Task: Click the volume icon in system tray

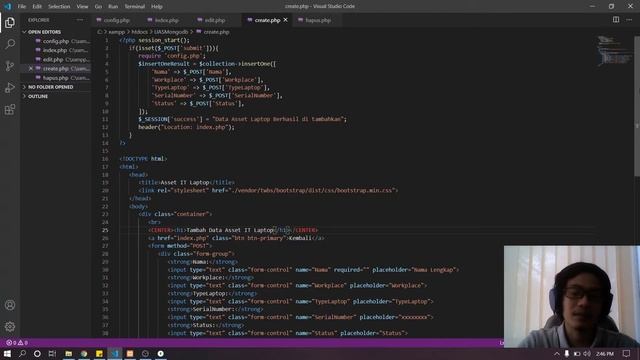Action: 587,353
